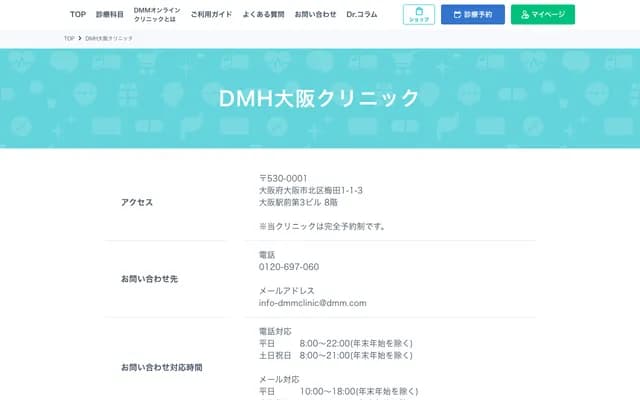Open ご利用ガイド in navigation
The width and height of the screenshot is (640, 400).
(211, 14)
